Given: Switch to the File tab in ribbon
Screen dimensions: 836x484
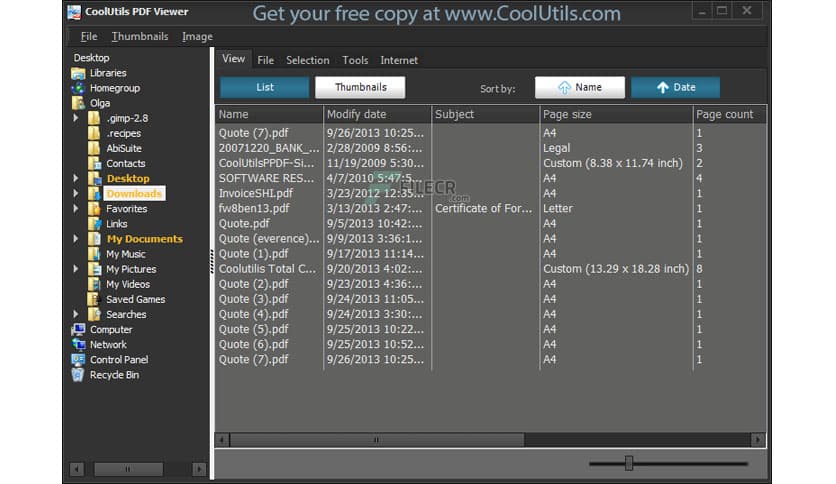Looking at the screenshot, I should [x=266, y=60].
